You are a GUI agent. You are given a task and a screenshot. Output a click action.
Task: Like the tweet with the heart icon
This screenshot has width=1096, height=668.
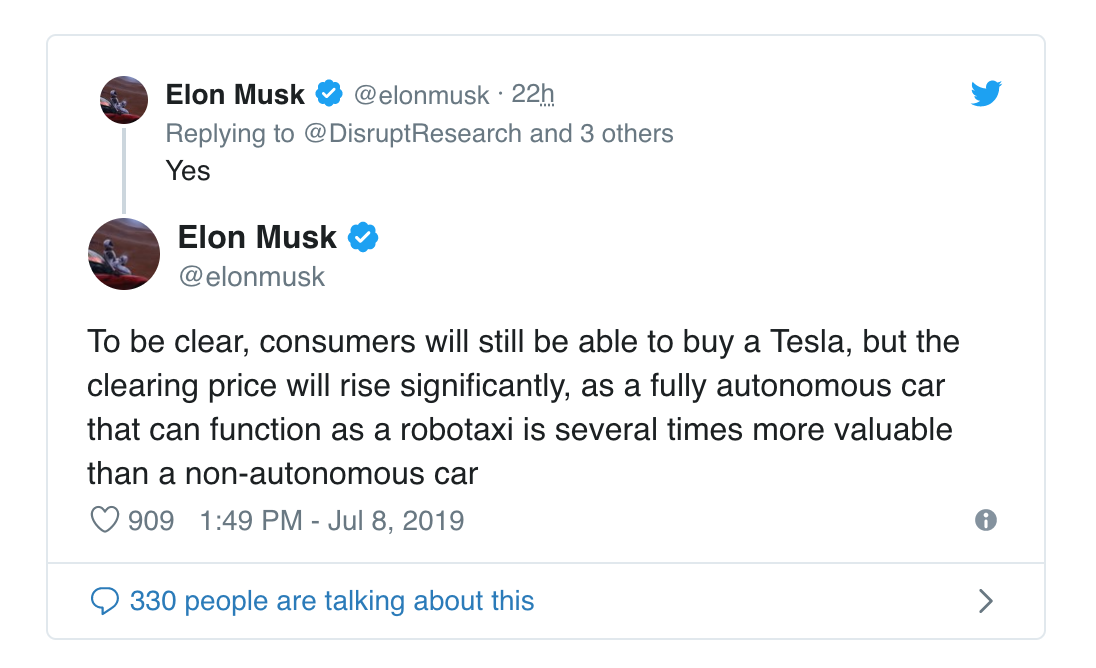[105, 521]
